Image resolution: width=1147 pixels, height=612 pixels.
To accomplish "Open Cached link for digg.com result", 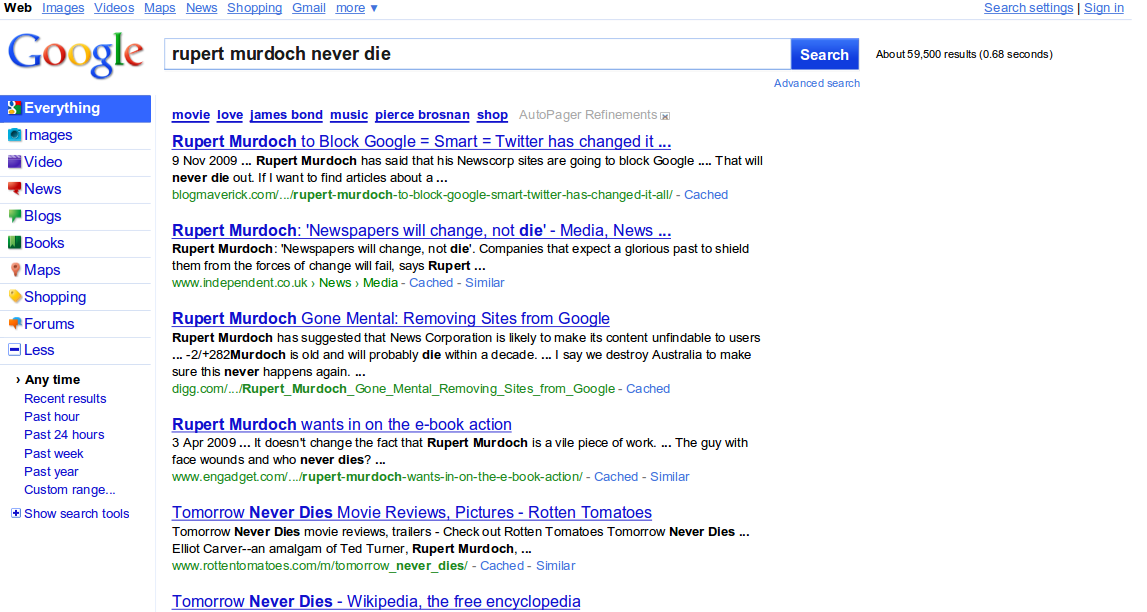I will click(x=647, y=389).
